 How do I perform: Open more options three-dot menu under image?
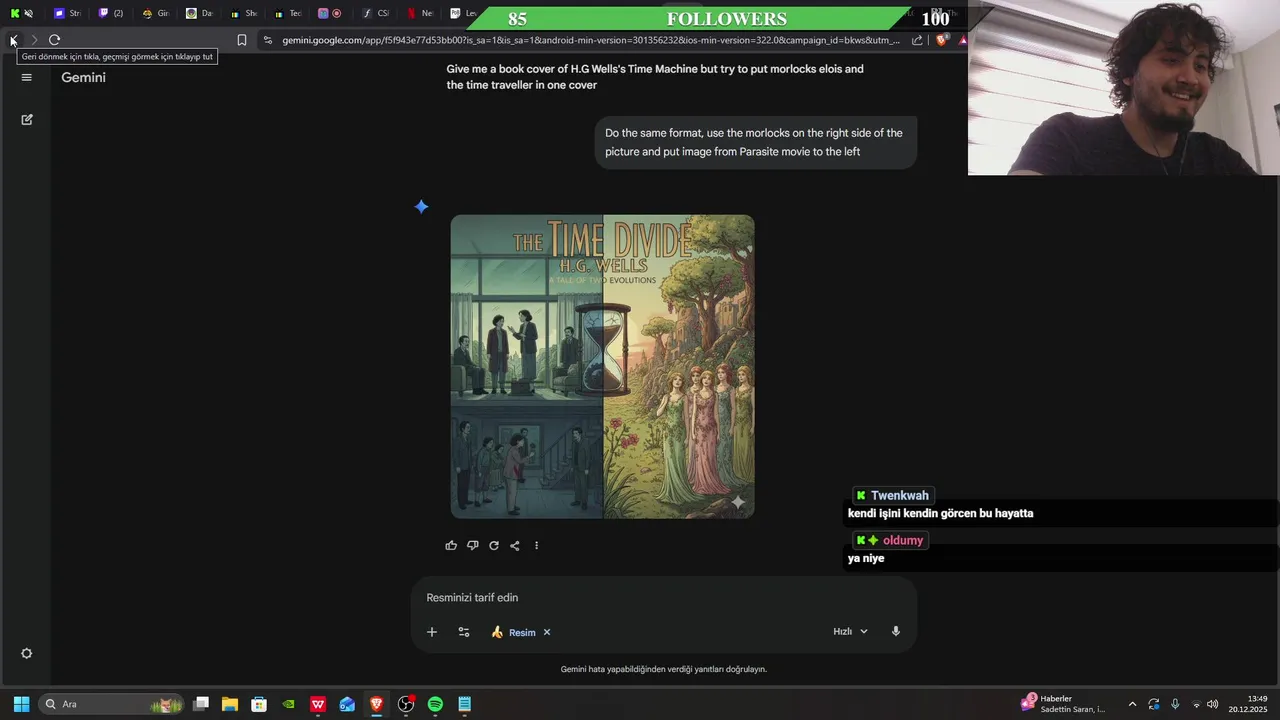point(536,545)
